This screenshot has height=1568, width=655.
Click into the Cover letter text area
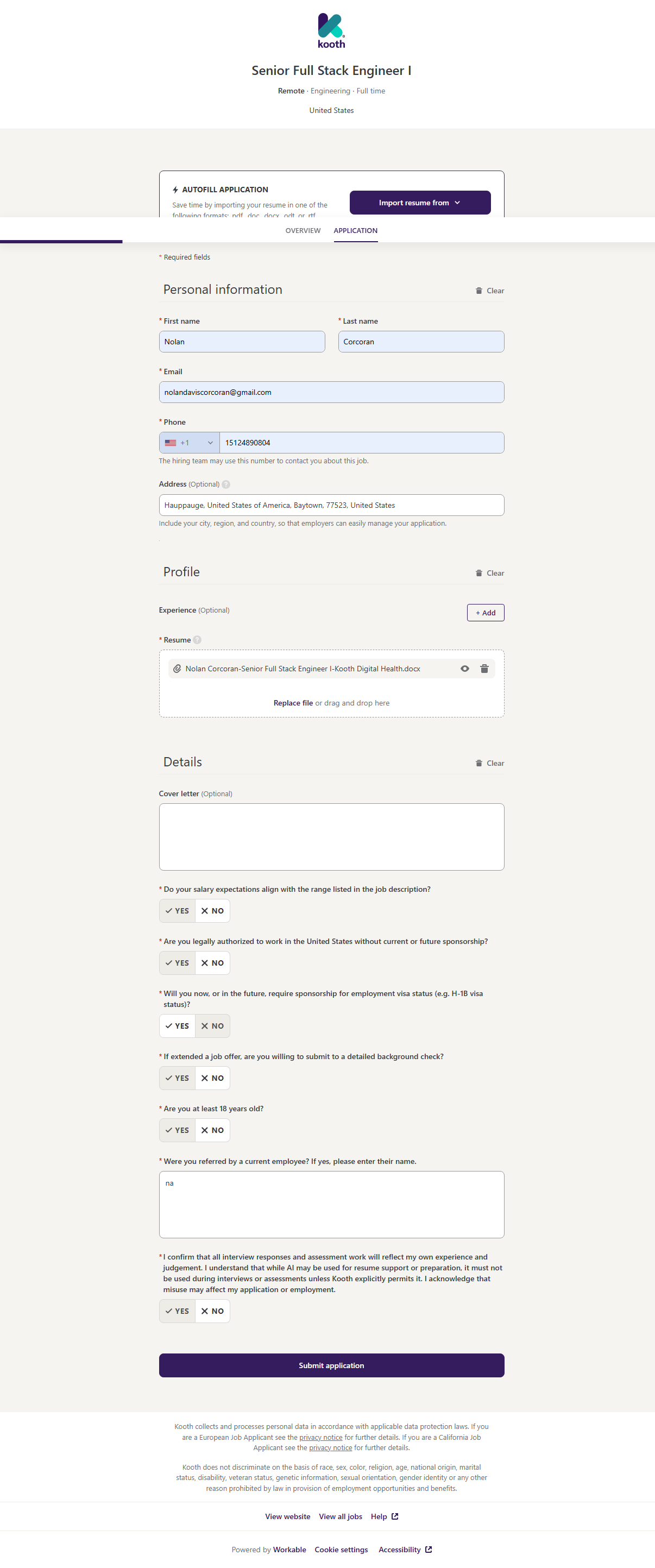click(x=331, y=836)
